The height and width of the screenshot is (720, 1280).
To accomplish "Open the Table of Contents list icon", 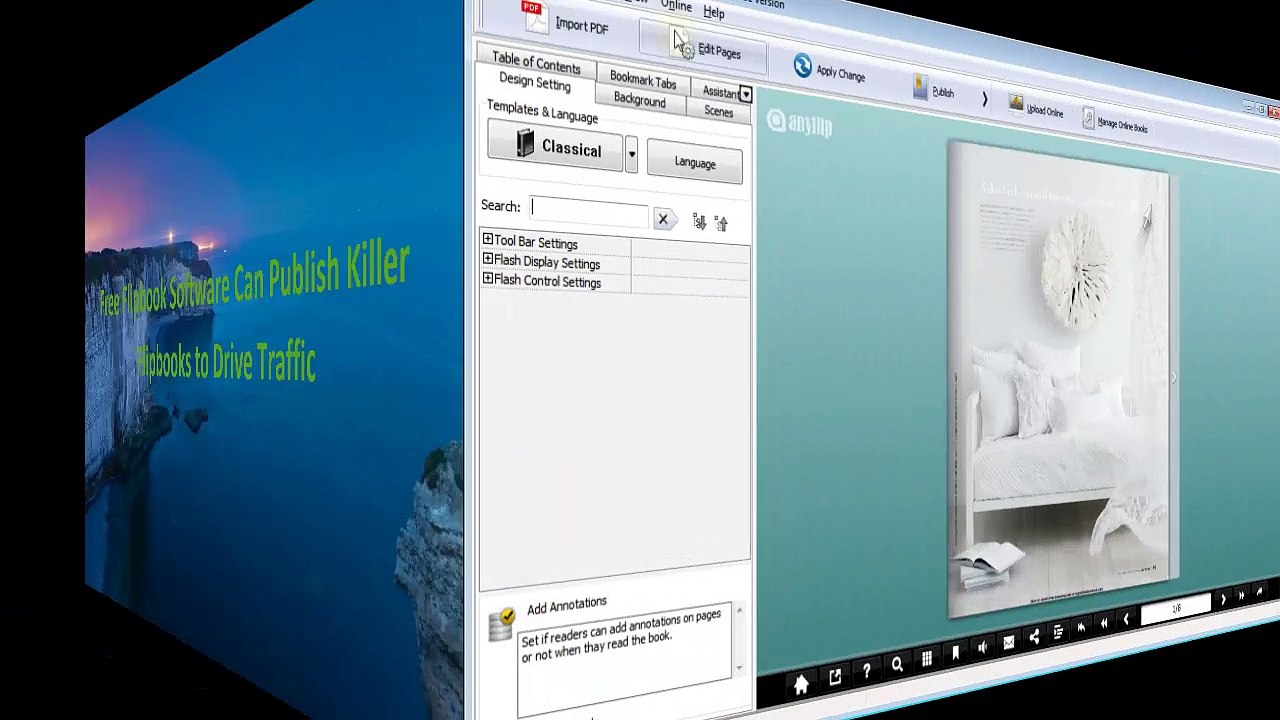I will [x=1058, y=632].
